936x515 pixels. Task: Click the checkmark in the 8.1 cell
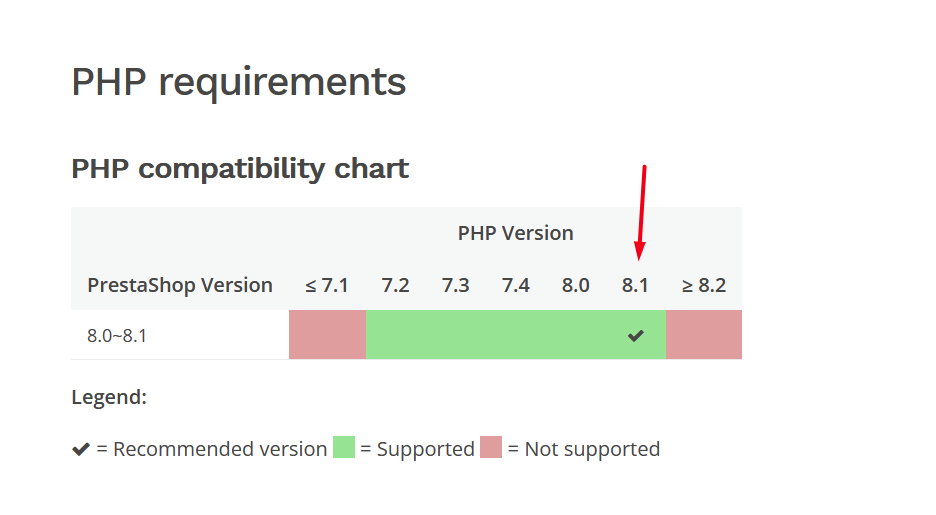[636, 335]
